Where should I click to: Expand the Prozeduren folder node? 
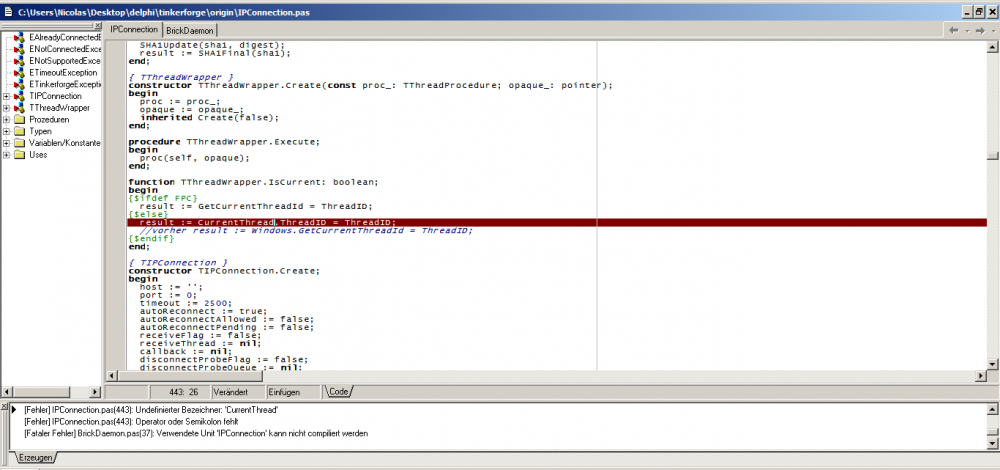6,119
